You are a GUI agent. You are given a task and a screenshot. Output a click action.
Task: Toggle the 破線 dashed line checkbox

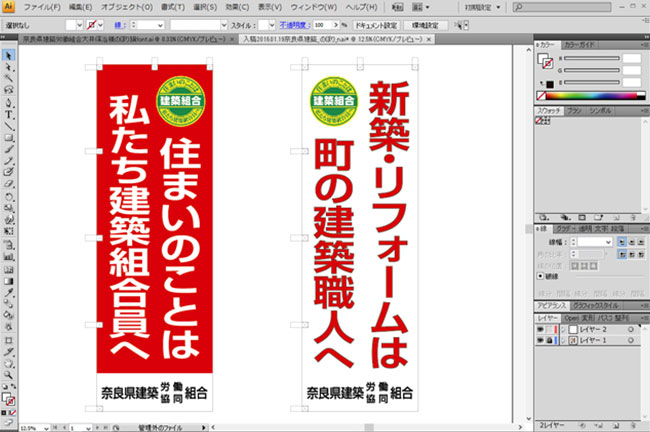(x=540, y=276)
